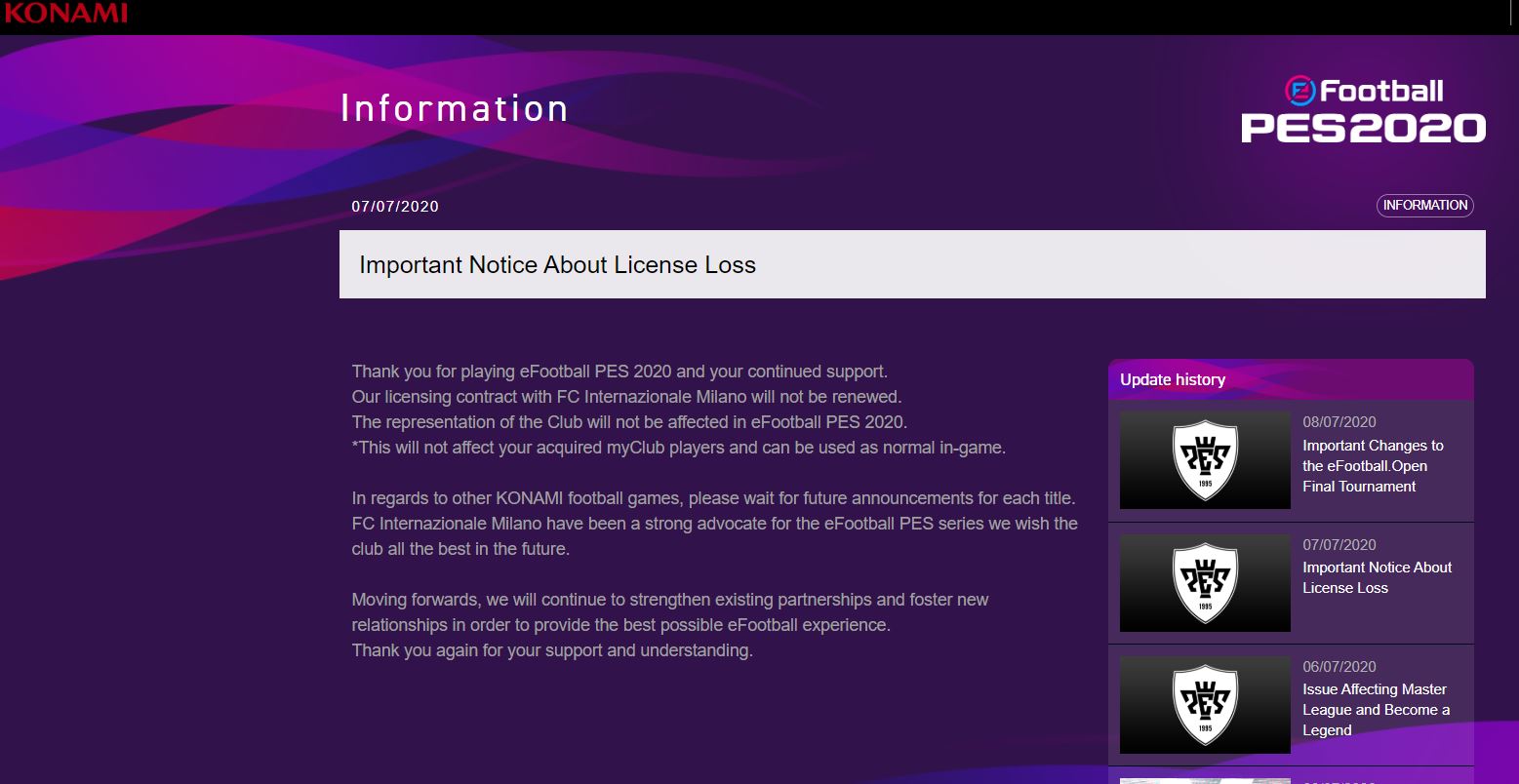Image resolution: width=1519 pixels, height=784 pixels.
Task: Click the INFORMATION category tag
Action: (1424, 206)
